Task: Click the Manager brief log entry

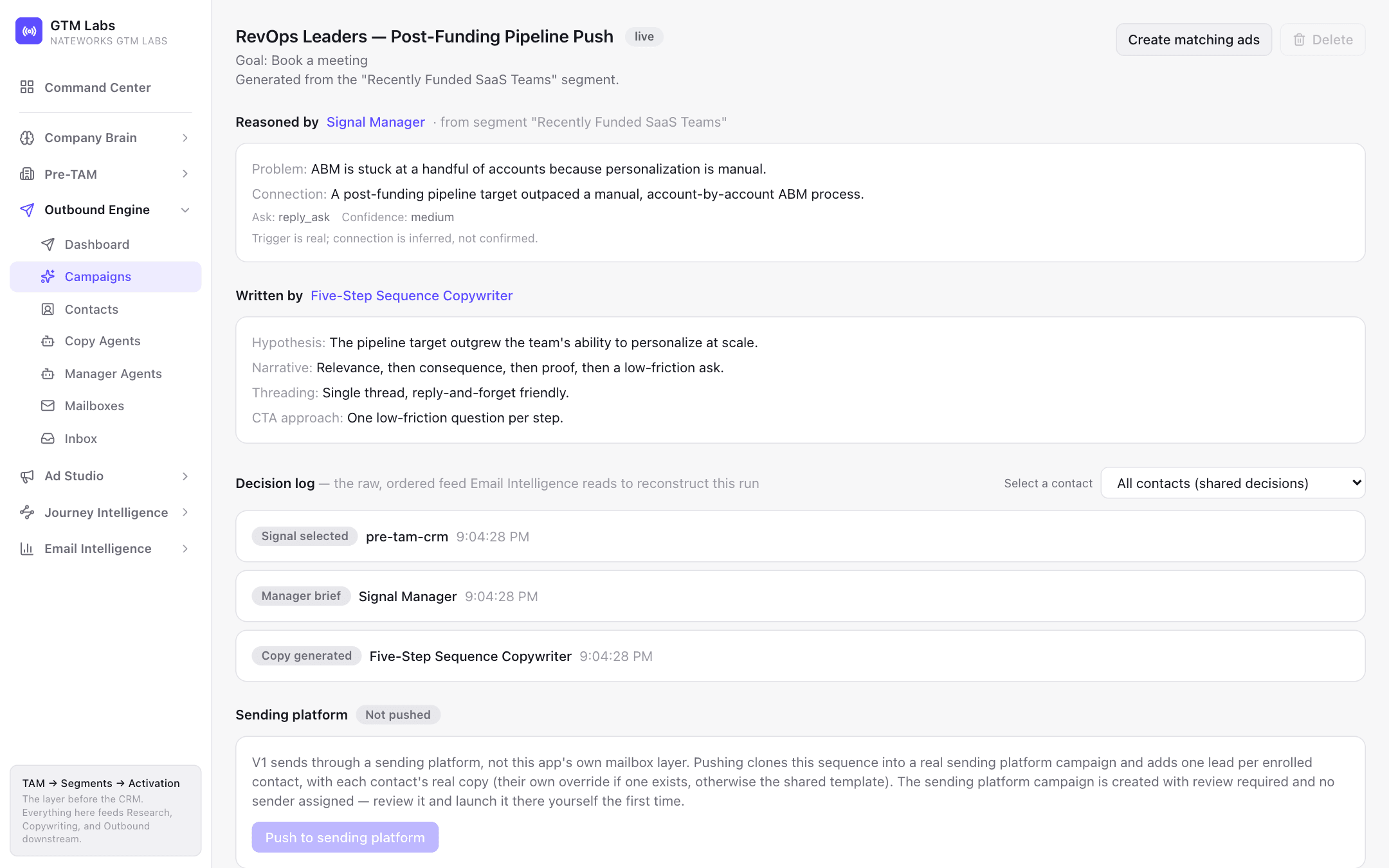Action: click(800, 596)
